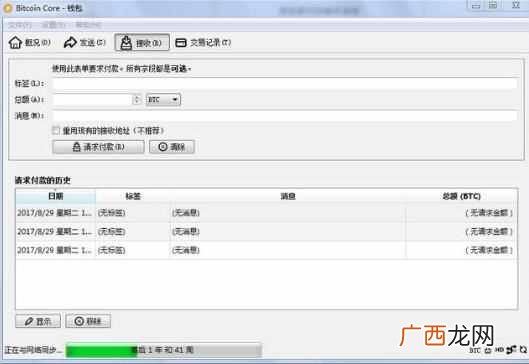Open the 帮助 help menu

(x=88, y=25)
